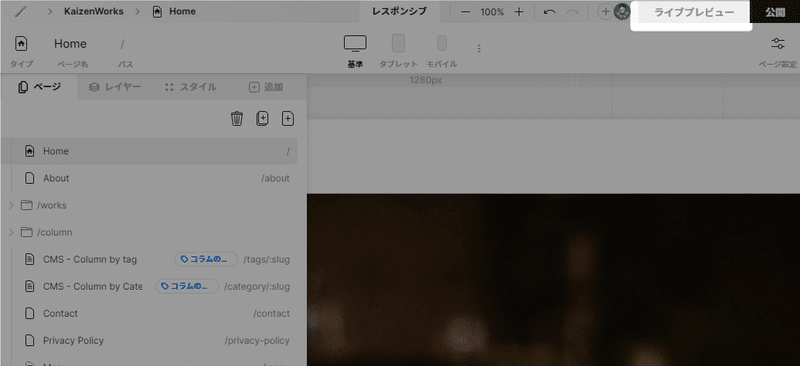The image size is (800, 366).
Task: Add a collaborator with the circled plus
Action: (x=605, y=12)
